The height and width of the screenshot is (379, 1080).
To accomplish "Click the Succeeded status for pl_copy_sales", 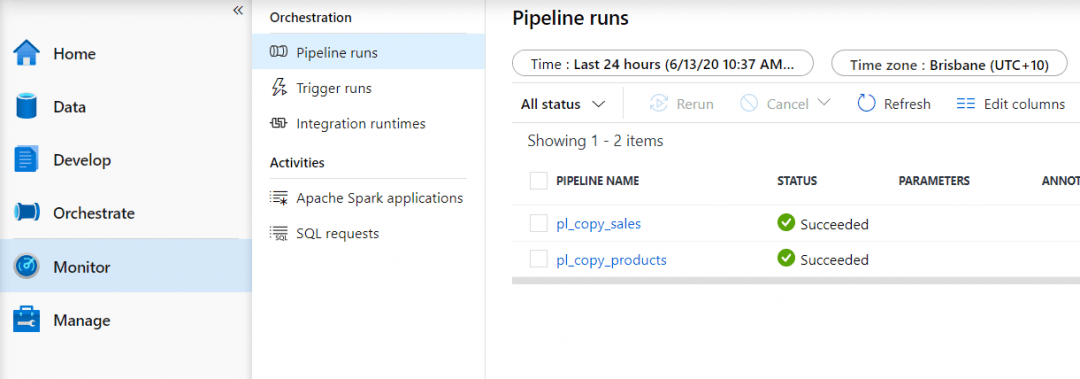I will point(834,224).
